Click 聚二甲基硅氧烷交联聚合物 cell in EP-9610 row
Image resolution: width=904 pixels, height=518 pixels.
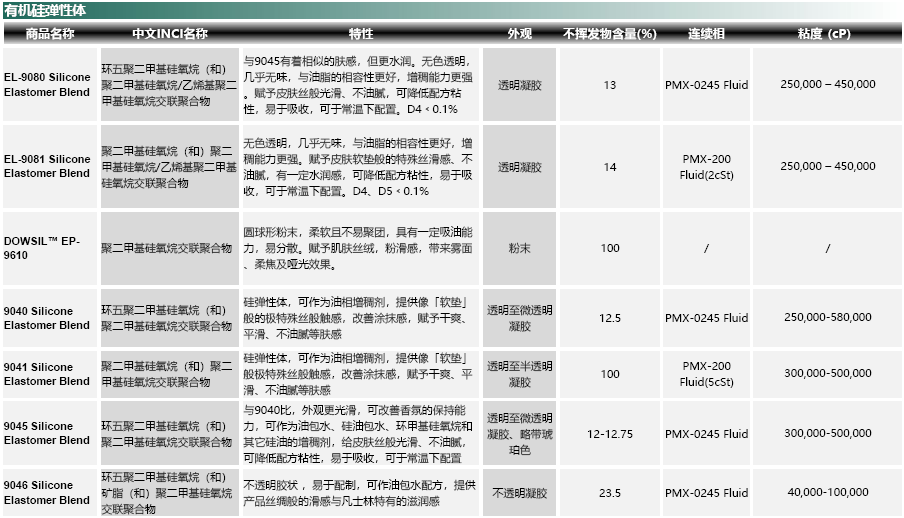coord(170,248)
